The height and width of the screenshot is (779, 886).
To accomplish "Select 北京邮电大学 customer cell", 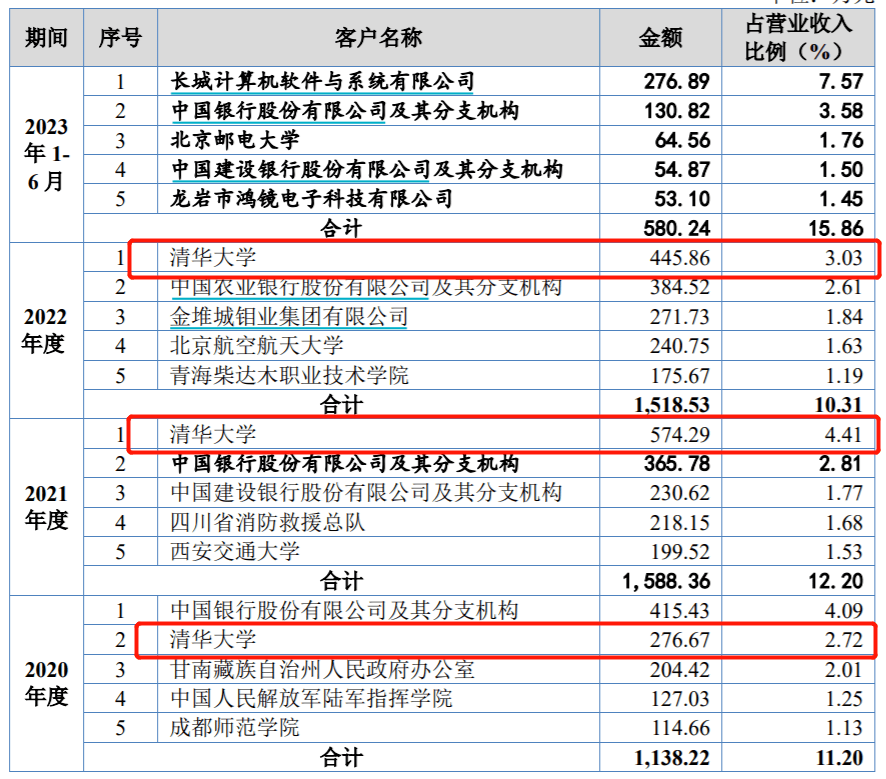I will coord(378,140).
